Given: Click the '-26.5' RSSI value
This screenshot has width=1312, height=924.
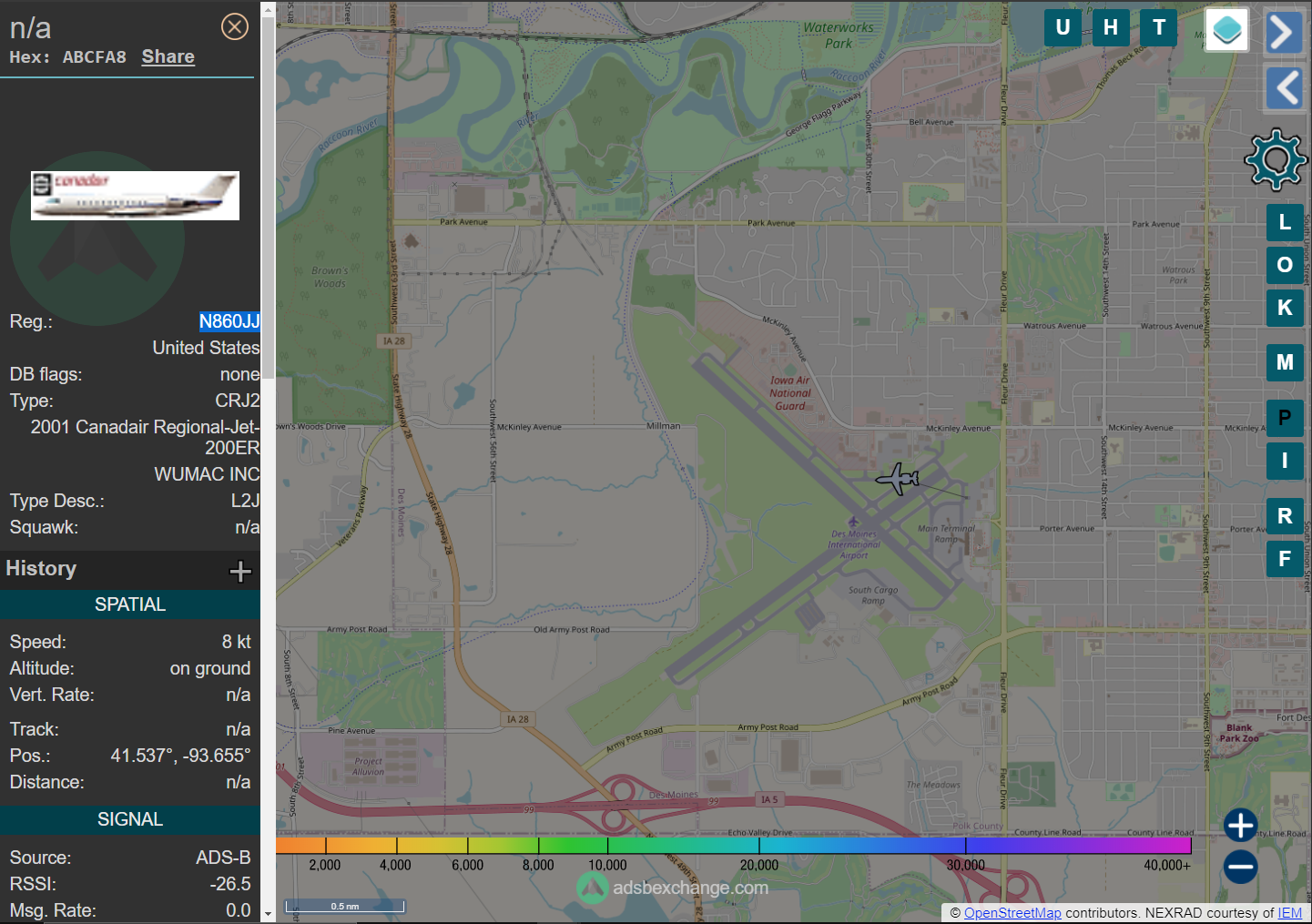Looking at the screenshot, I should point(230,884).
